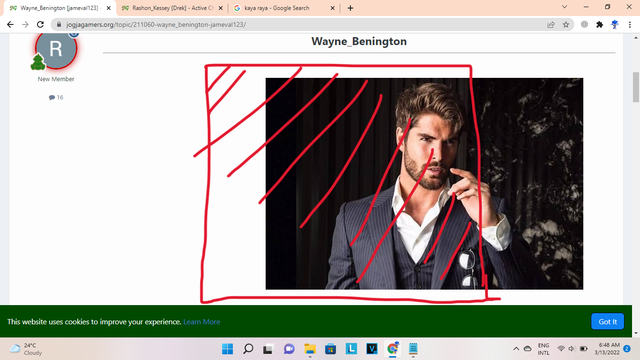Image resolution: width=640 pixels, height=360 pixels.
Task: Open Task View on taskbar
Action: click(268, 349)
